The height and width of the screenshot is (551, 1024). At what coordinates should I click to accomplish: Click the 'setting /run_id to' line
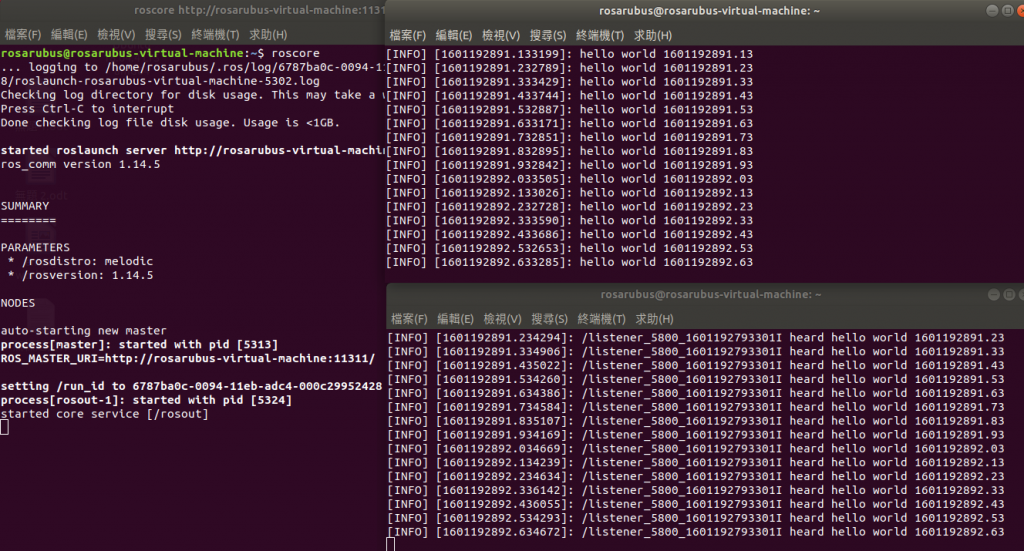(191, 386)
